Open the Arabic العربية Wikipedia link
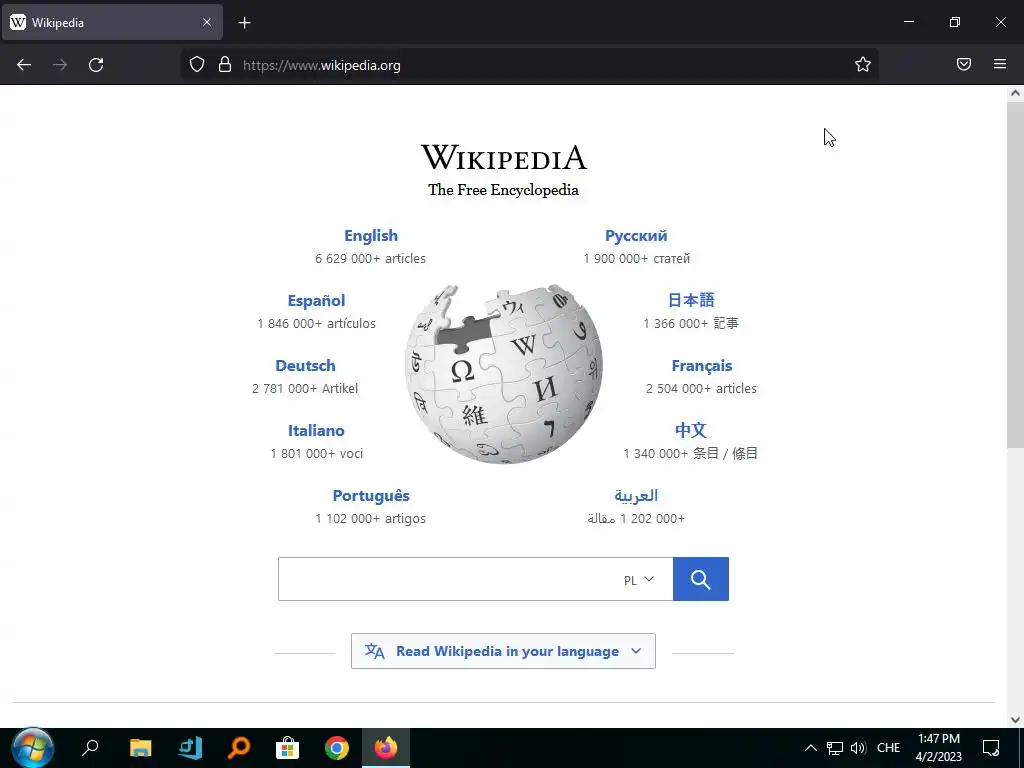1024x768 pixels. click(x=636, y=496)
